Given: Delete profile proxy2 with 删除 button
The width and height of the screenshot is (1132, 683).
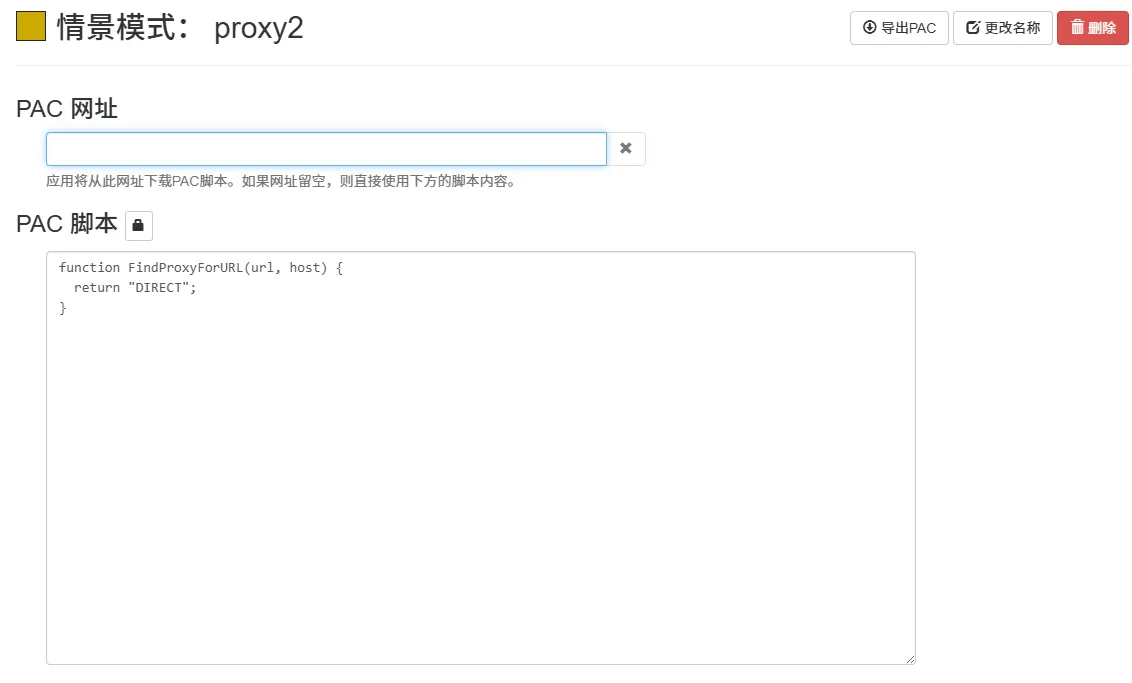Looking at the screenshot, I should pos(1092,28).
